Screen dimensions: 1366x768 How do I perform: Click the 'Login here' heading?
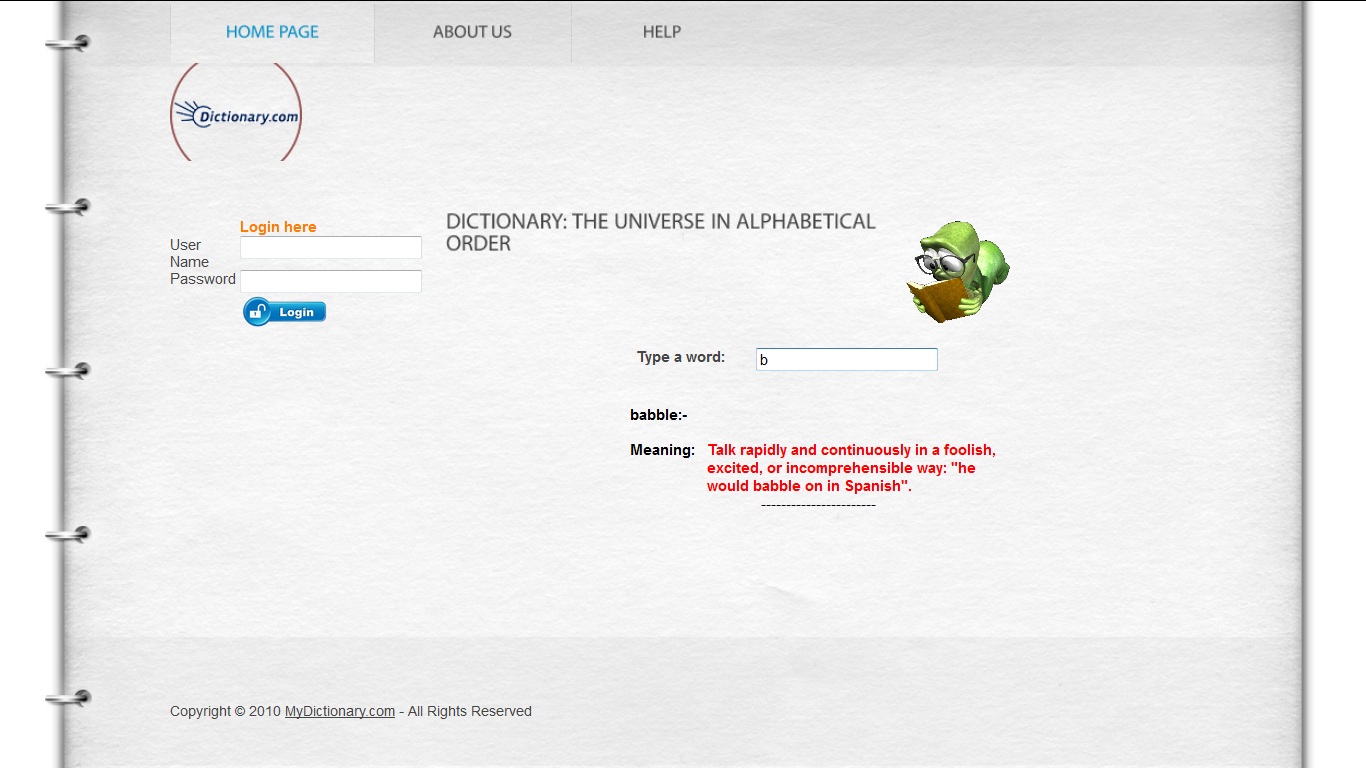[278, 227]
